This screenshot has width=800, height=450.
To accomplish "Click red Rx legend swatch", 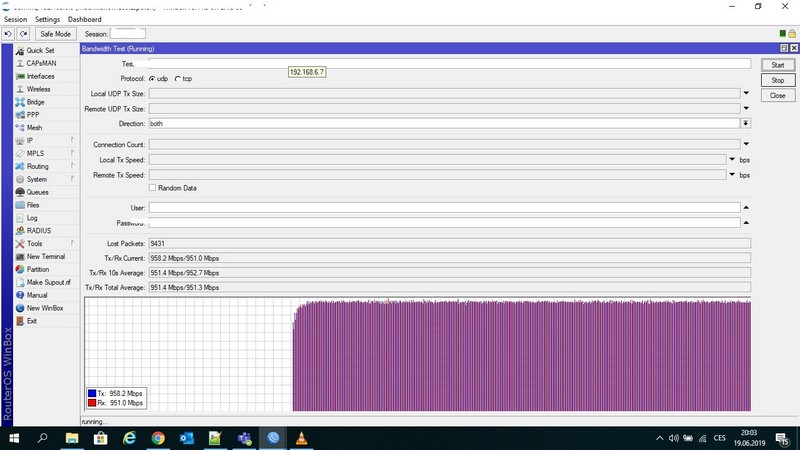I will (x=92, y=403).
